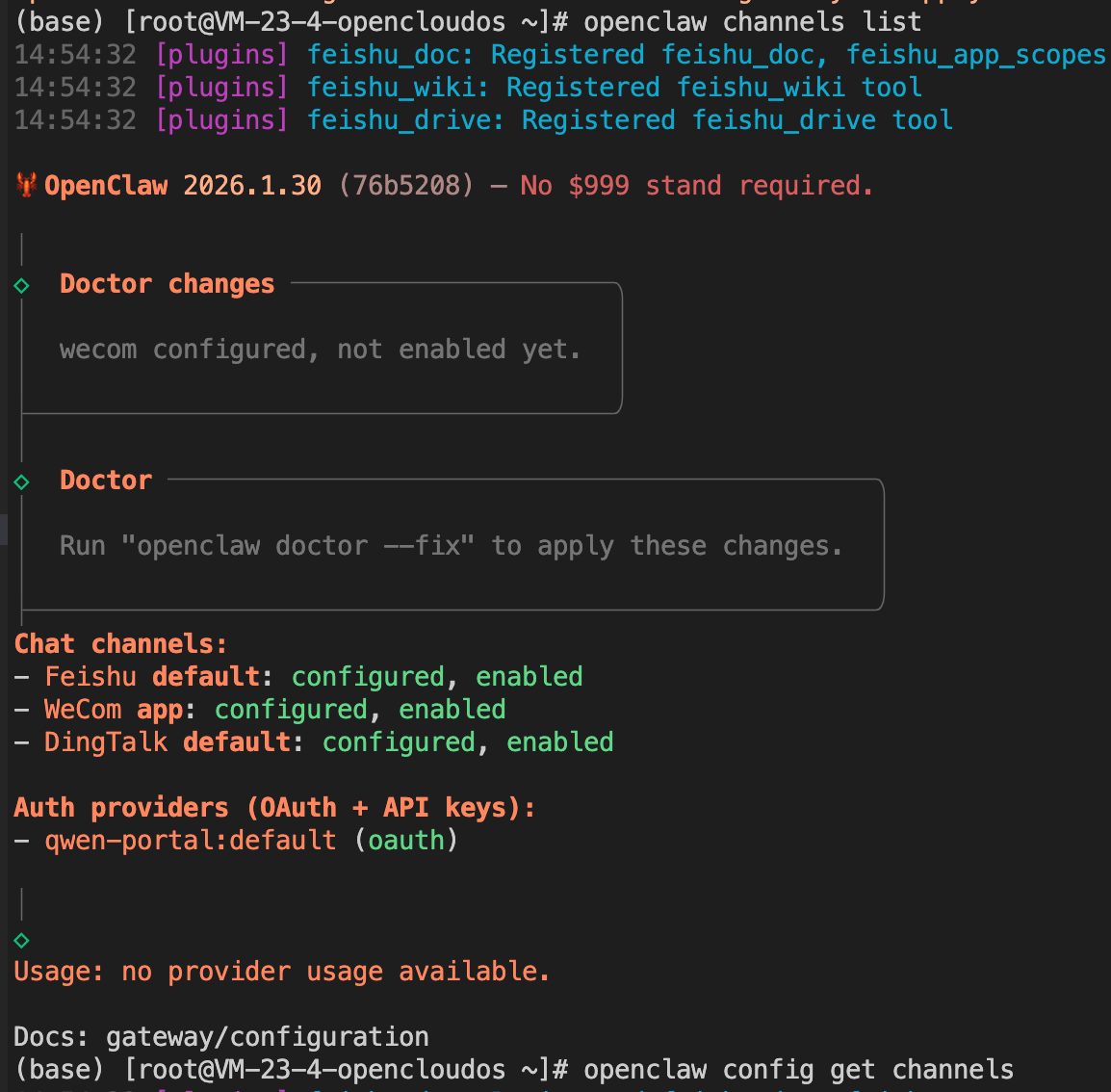Click diamond marker beside Doctor changes
This screenshot has height=1092, width=1111.
tap(21, 286)
